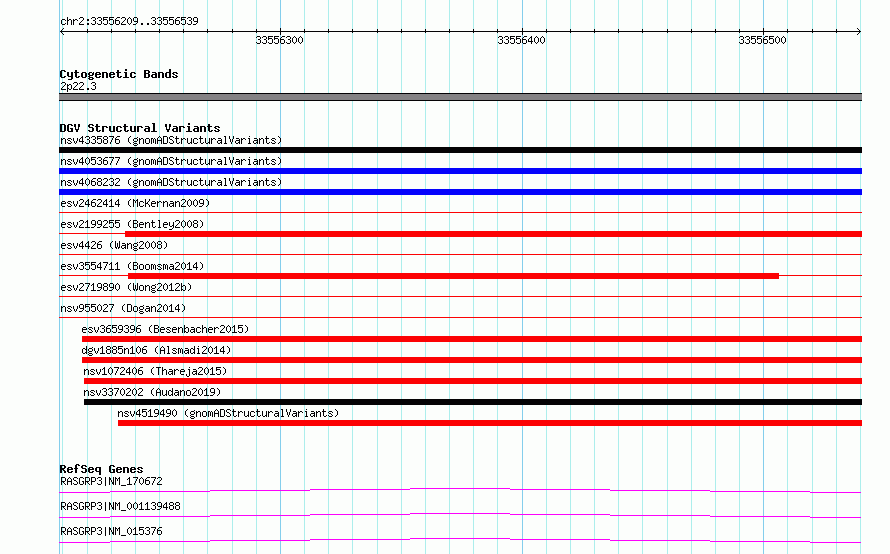This screenshot has width=890, height=554.
Task: Open esv3554711 (Boomsma2014) label
Action: (x=132, y=266)
